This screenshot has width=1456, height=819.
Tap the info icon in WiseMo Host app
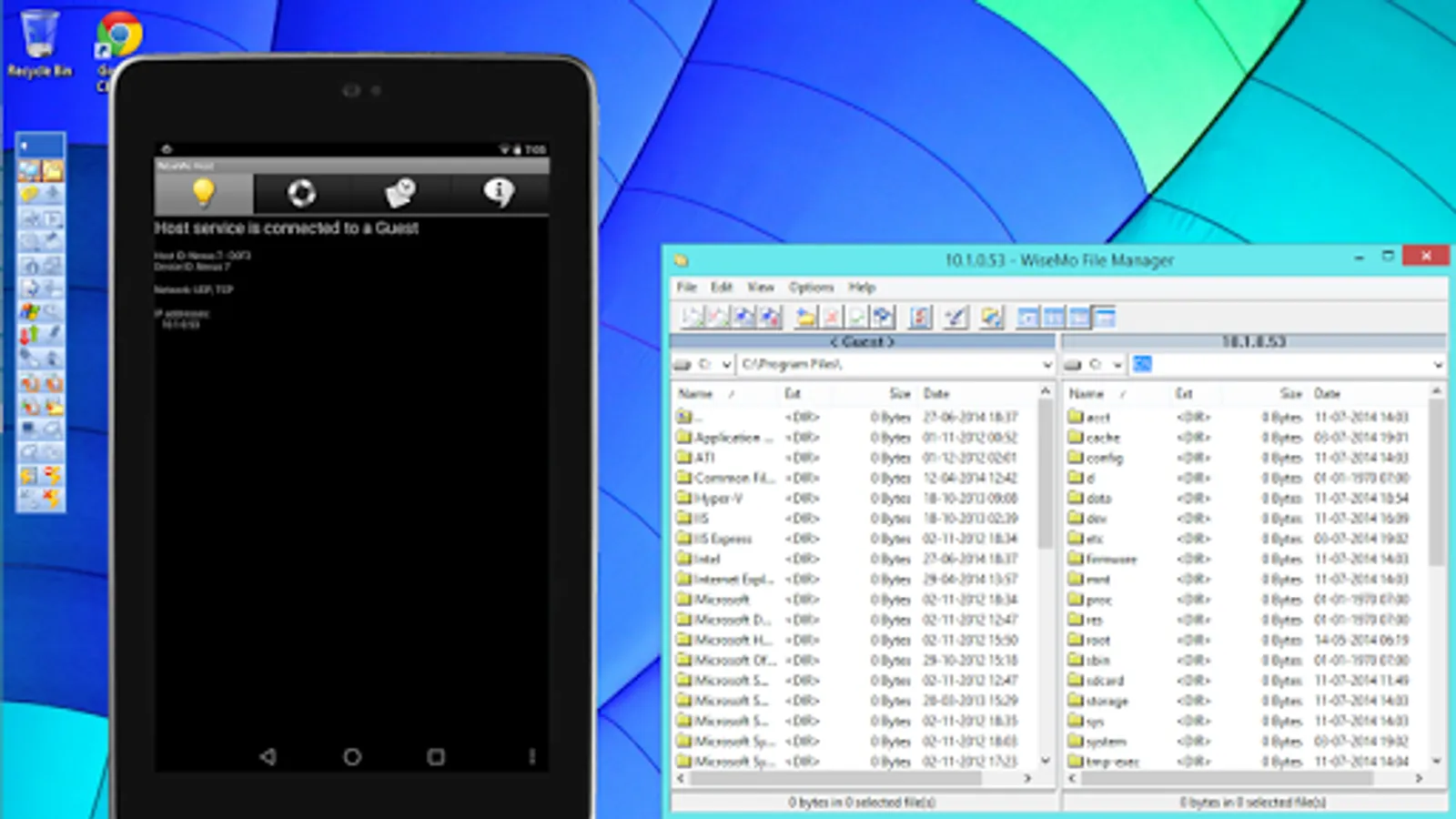(x=498, y=192)
